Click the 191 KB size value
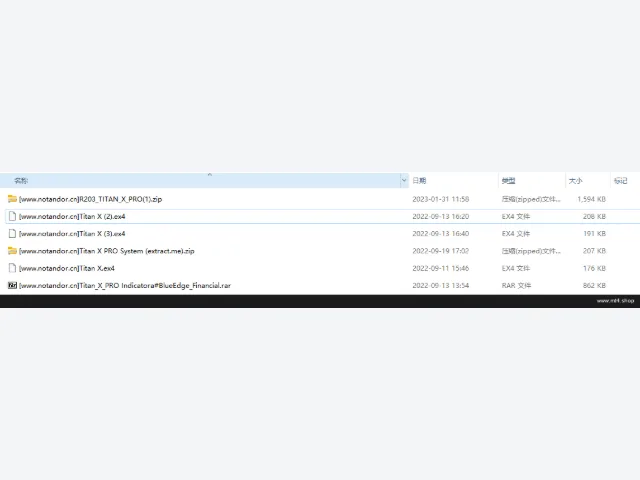 coord(594,233)
